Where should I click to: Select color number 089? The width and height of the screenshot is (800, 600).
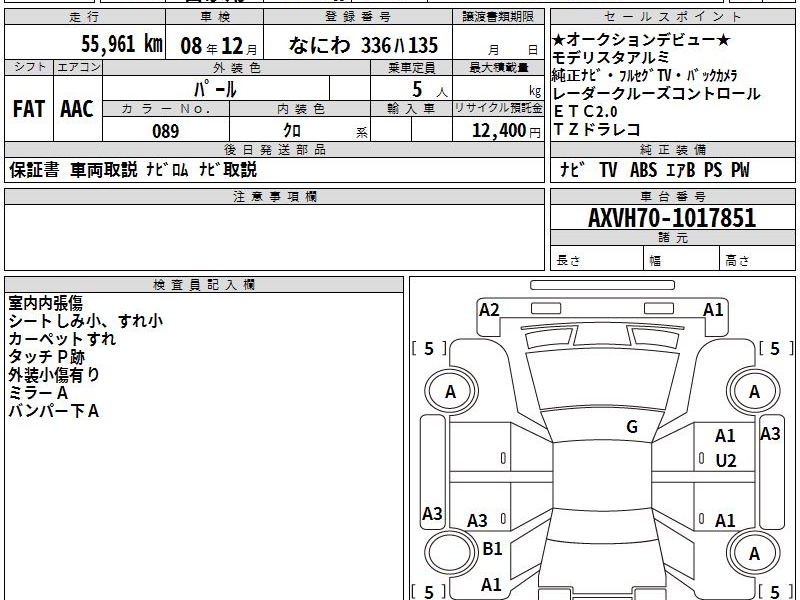coord(166,131)
